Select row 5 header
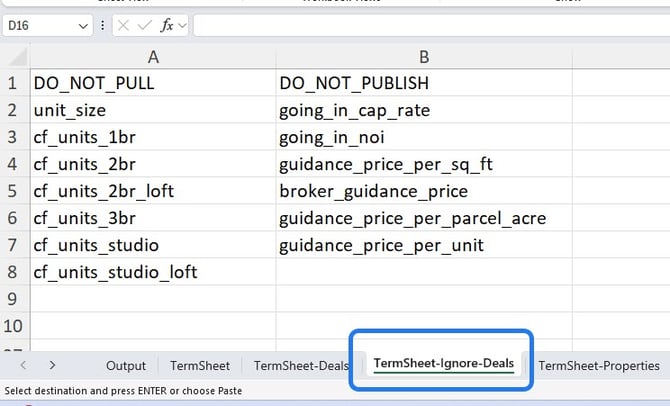The height and width of the screenshot is (406, 670). [13, 191]
